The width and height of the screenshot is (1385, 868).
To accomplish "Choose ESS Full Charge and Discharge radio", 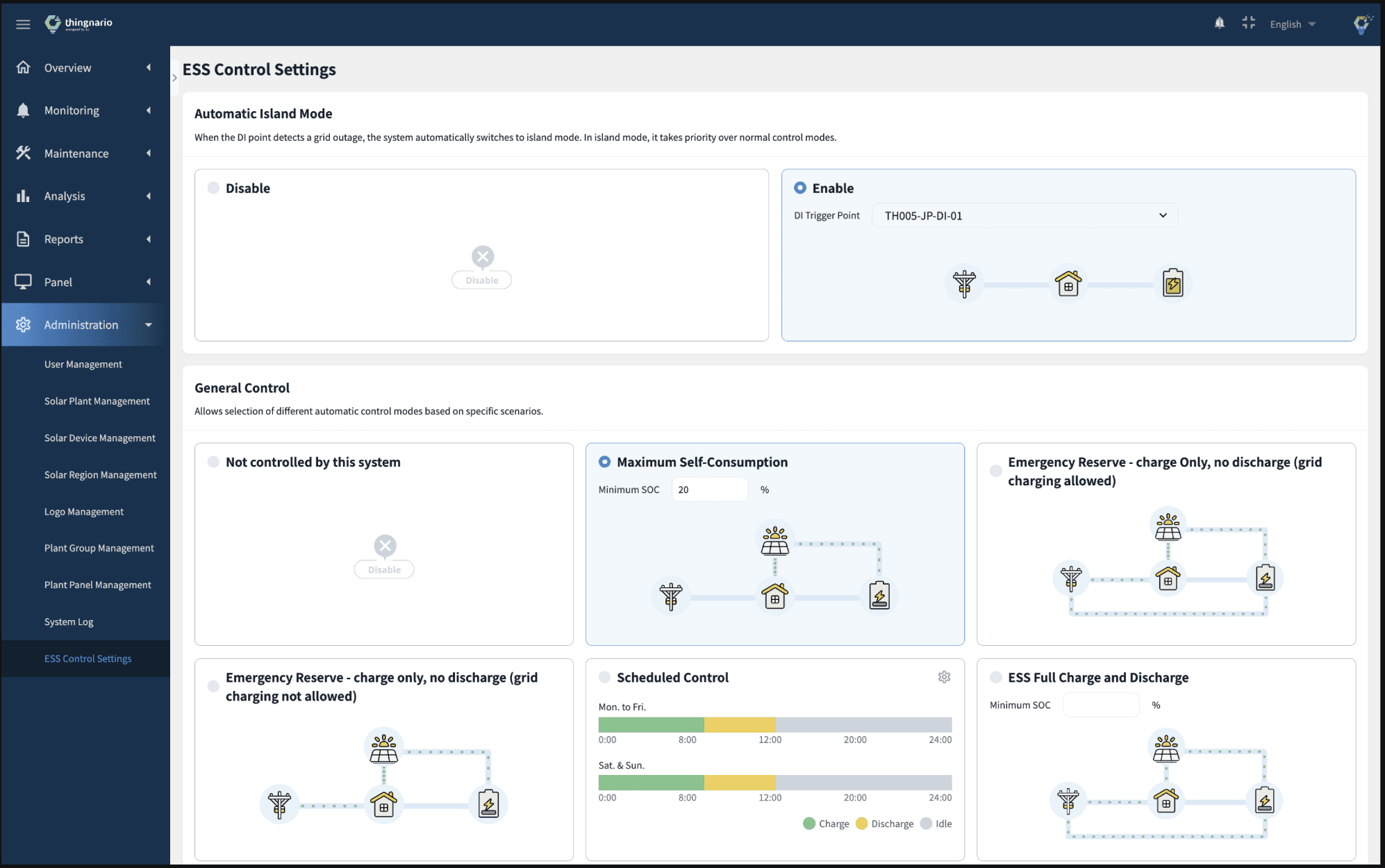I will 996,677.
